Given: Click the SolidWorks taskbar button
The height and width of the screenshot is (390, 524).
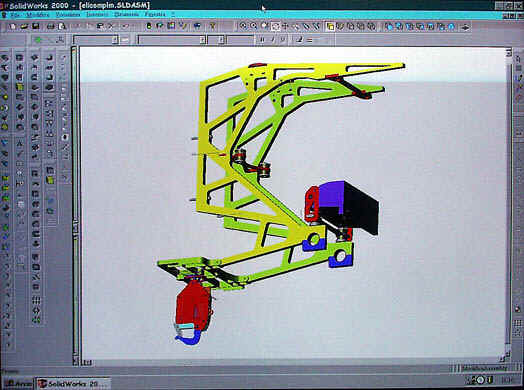Looking at the screenshot, I should pyautogui.click(x=74, y=384).
